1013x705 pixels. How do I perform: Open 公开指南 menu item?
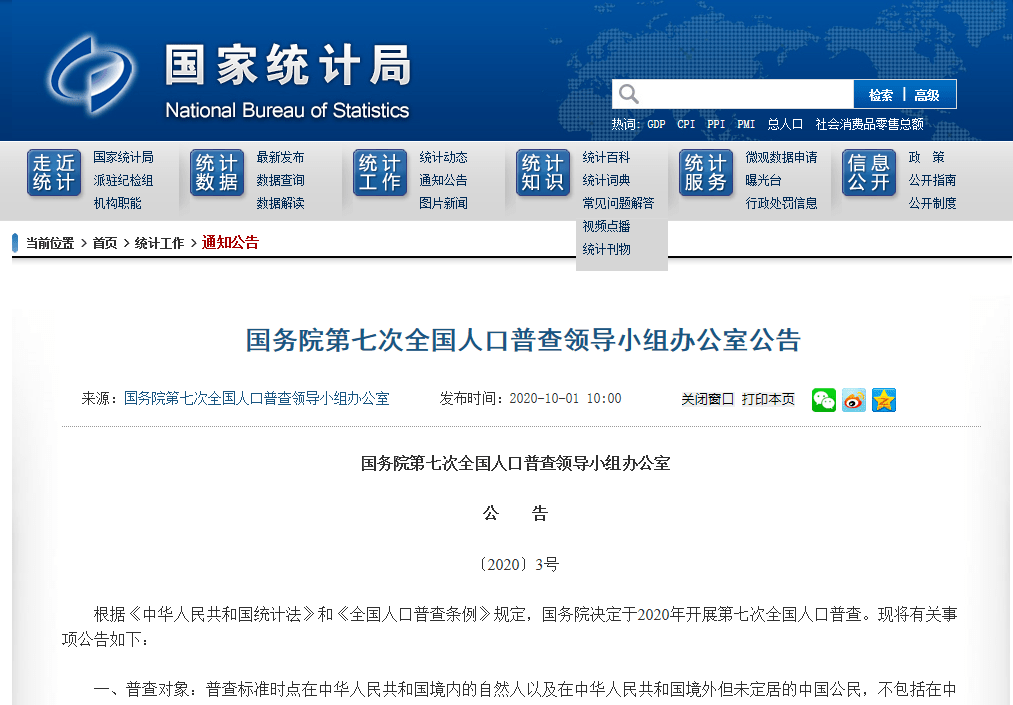coord(932,180)
